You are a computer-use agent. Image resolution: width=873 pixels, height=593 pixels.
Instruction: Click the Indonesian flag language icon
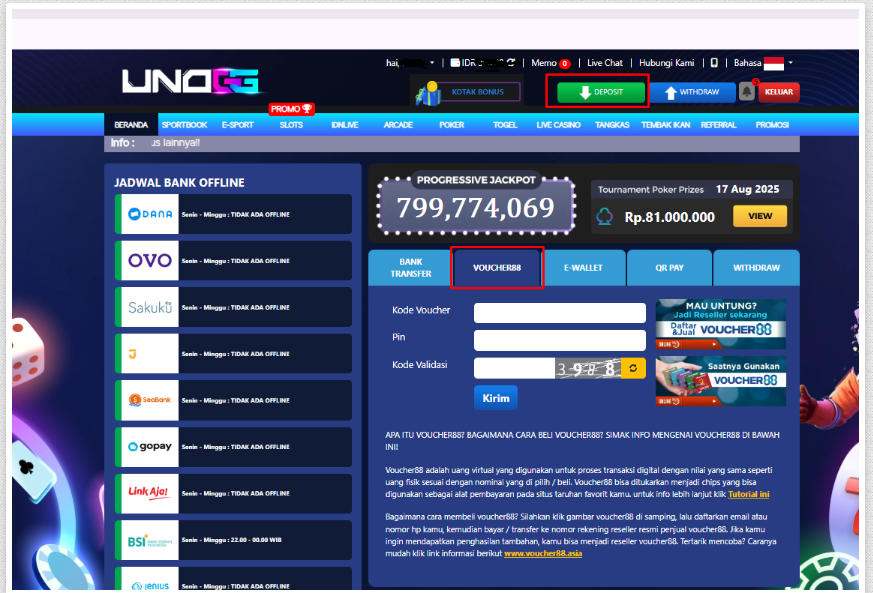(x=773, y=63)
